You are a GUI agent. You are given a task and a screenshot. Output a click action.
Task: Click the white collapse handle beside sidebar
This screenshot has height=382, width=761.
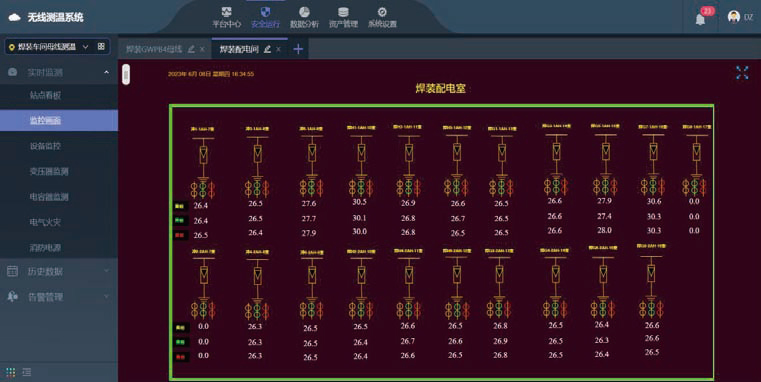[x=126, y=74]
